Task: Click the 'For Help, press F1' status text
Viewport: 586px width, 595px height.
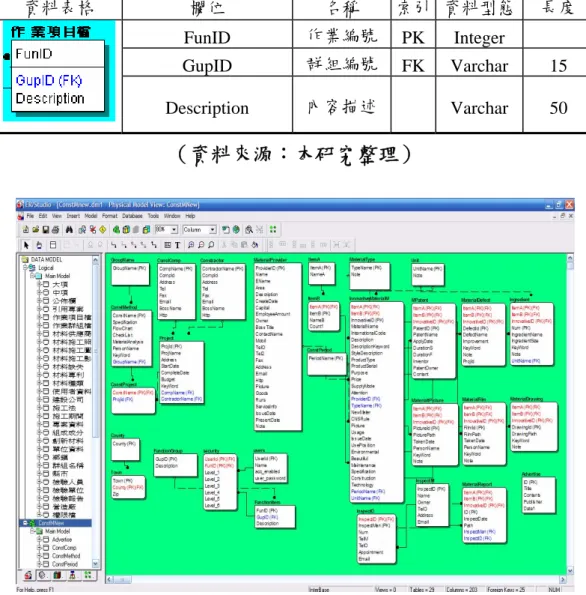Action: [35, 589]
